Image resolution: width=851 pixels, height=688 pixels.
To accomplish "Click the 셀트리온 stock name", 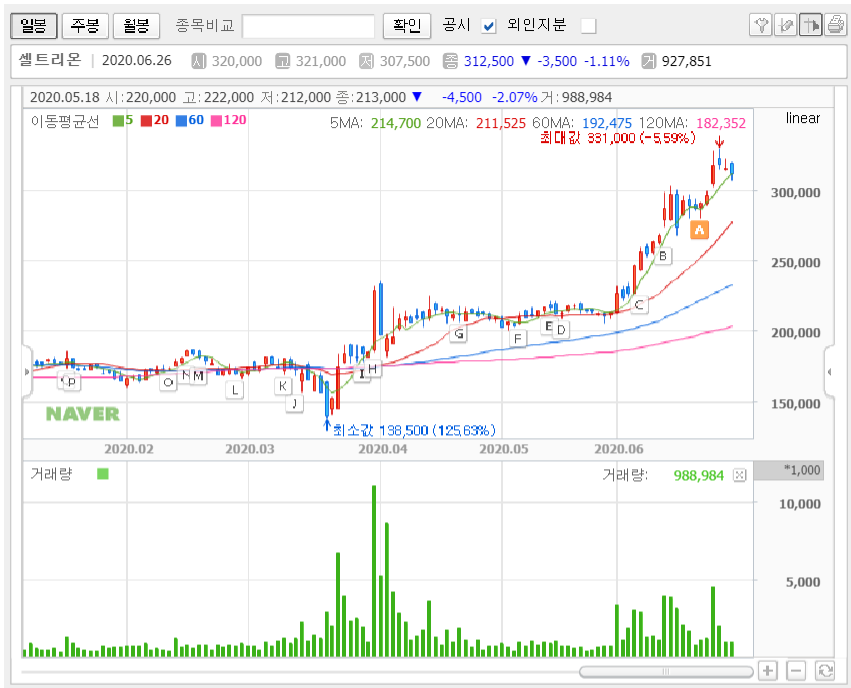I will click(50, 60).
